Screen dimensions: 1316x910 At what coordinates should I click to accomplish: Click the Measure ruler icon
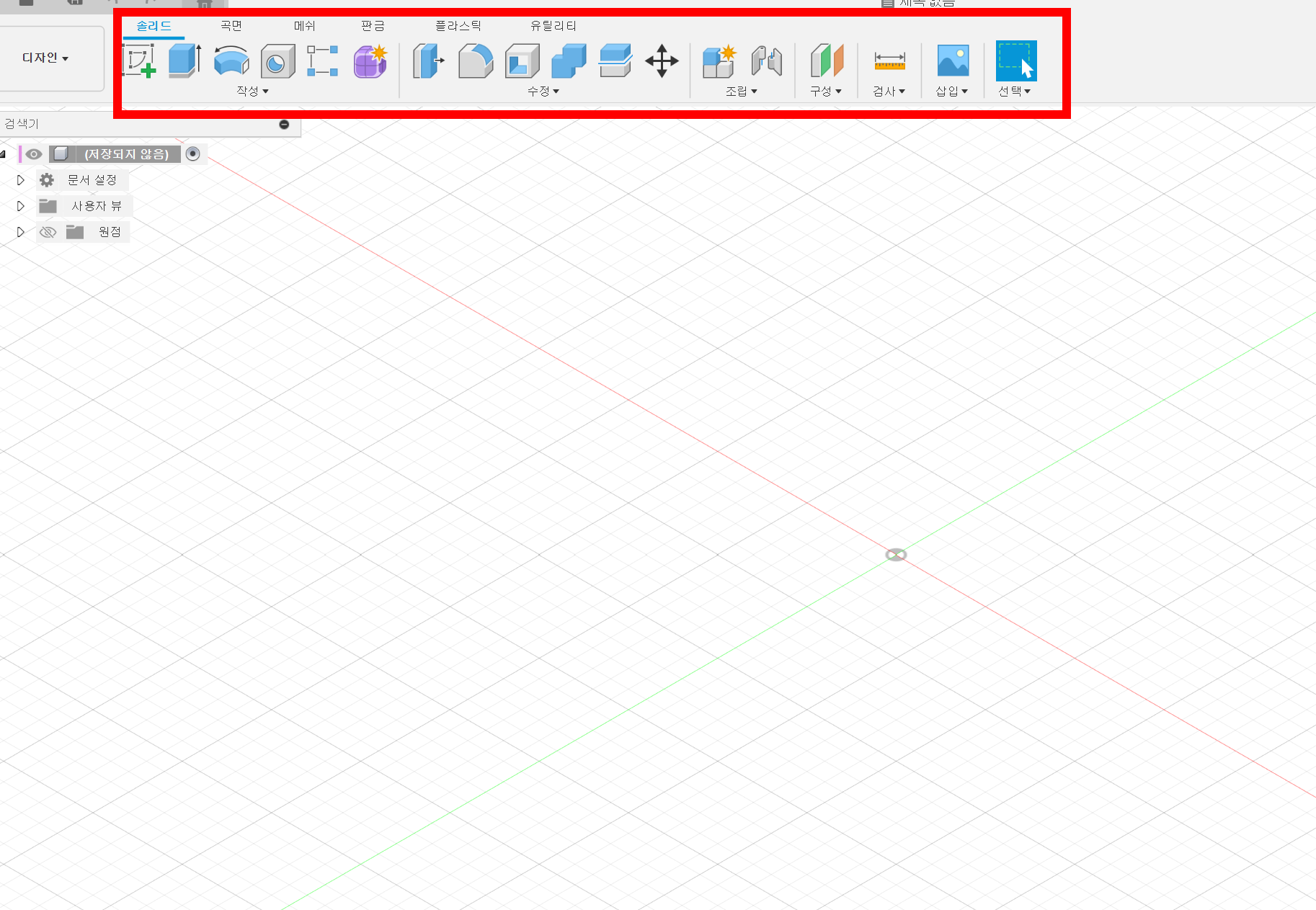coord(889,61)
